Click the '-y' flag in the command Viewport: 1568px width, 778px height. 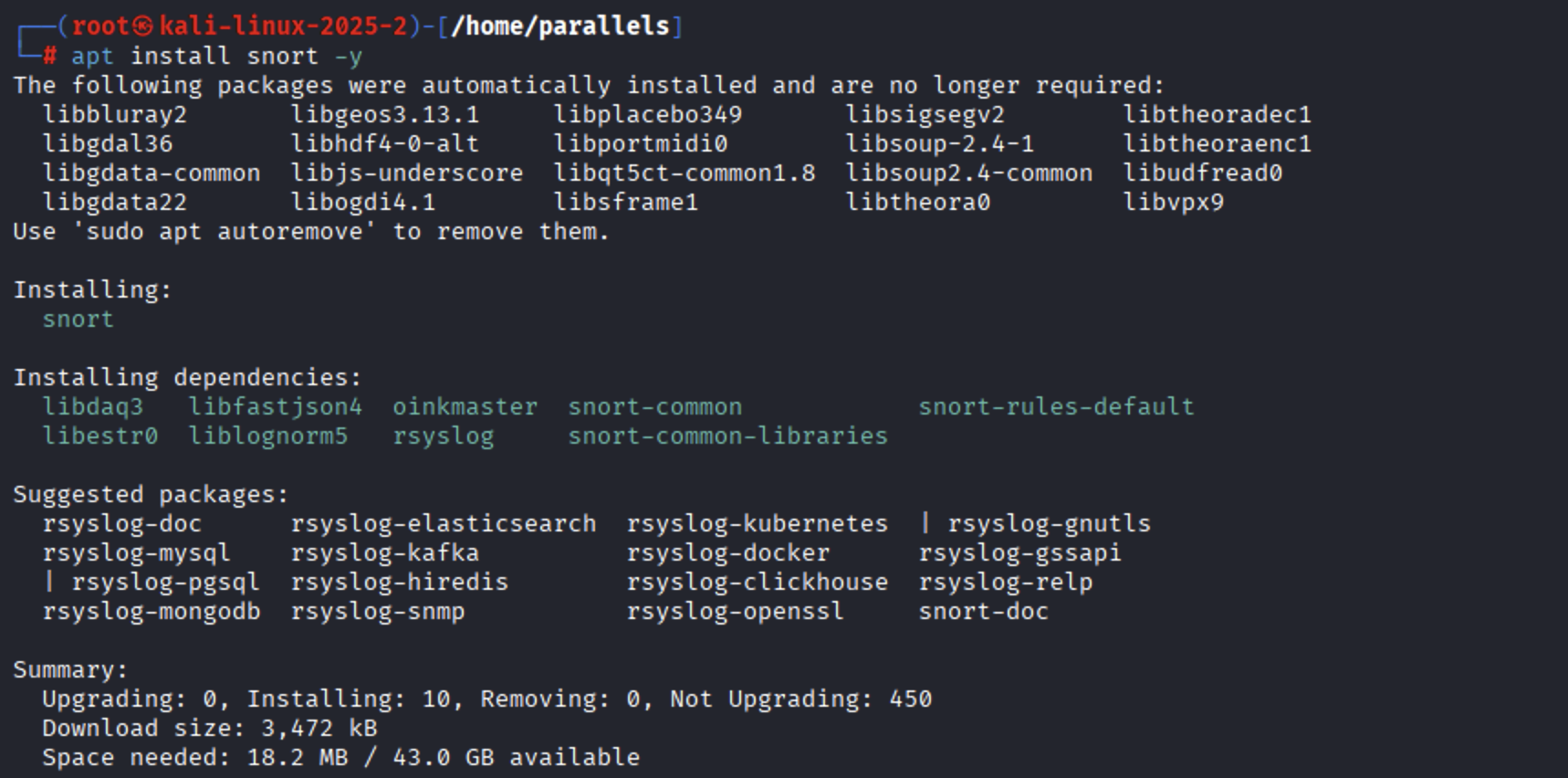(x=348, y=57)
